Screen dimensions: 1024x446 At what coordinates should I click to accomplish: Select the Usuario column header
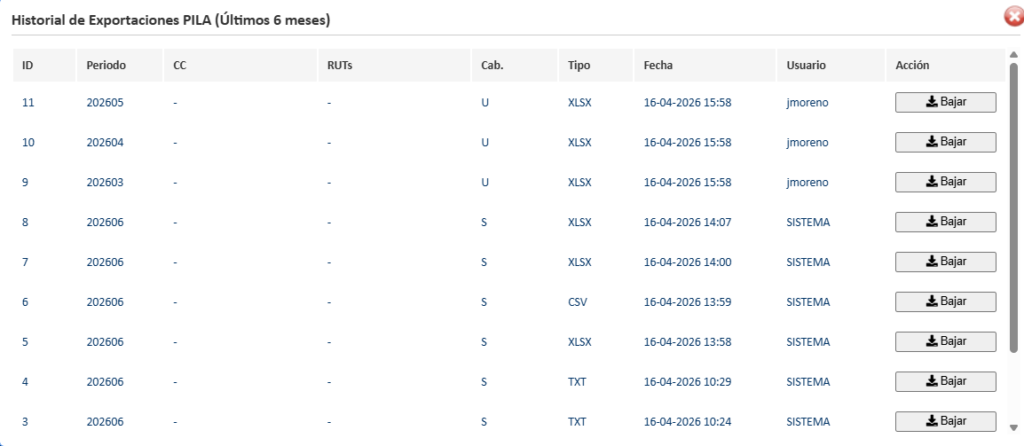[806, 65]
